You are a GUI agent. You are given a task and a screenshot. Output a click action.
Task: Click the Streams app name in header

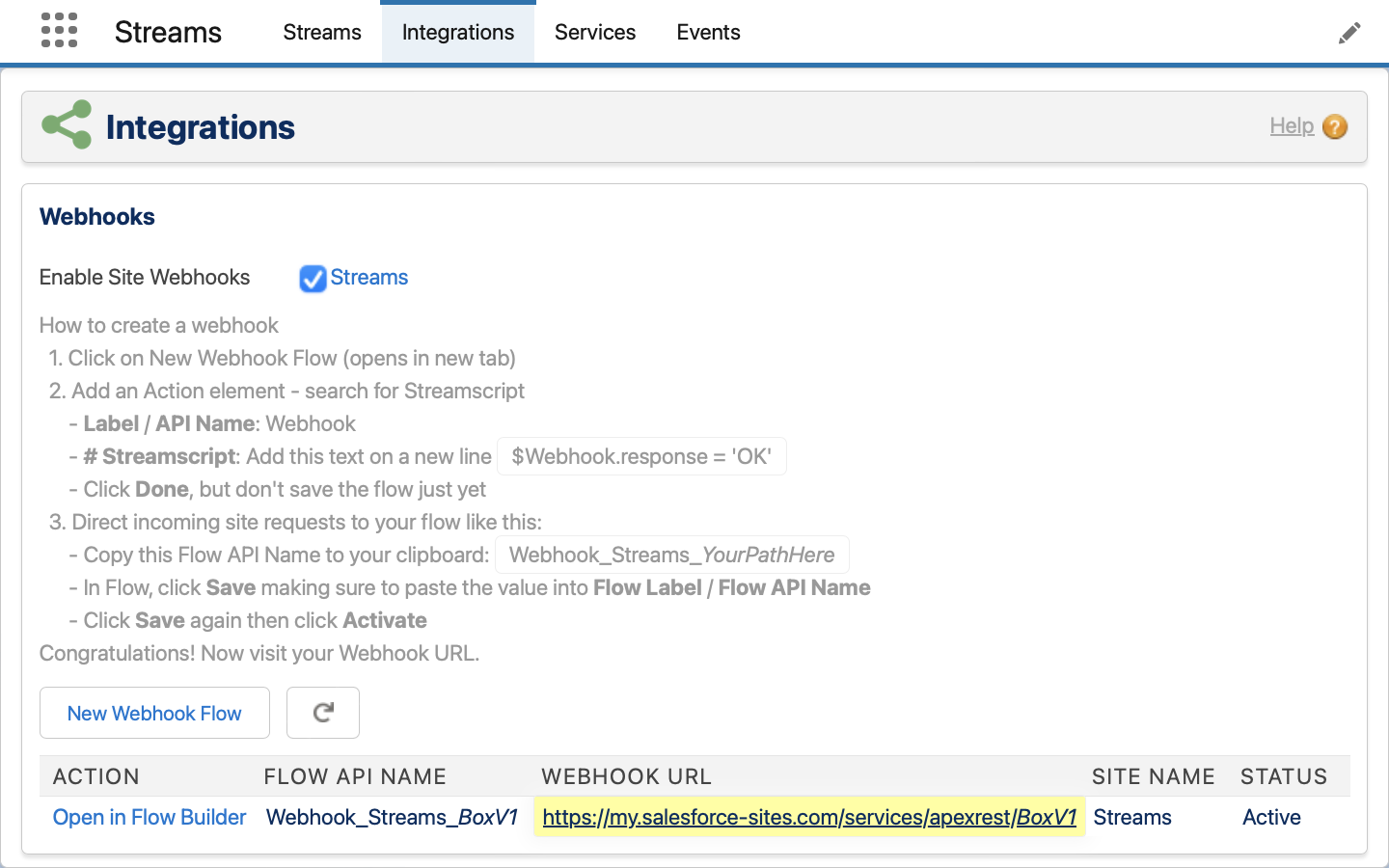[168, 32]
